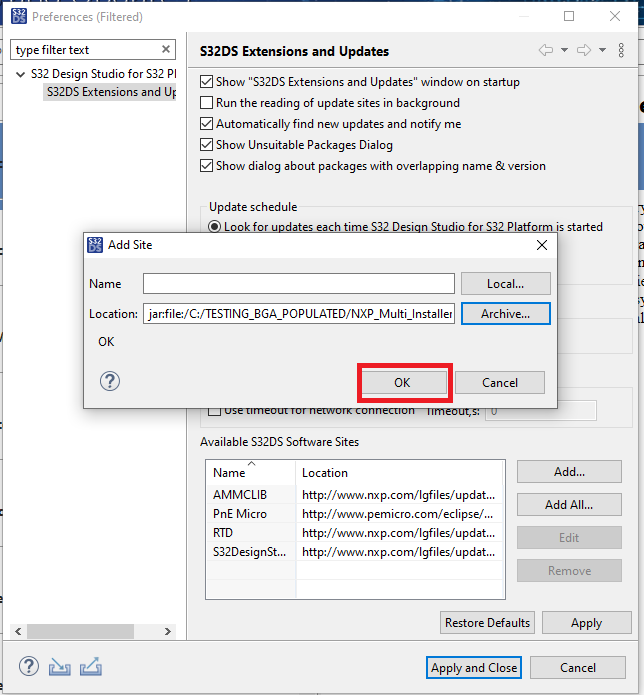Go forward using the forward arrow icon

pos(584,50)
